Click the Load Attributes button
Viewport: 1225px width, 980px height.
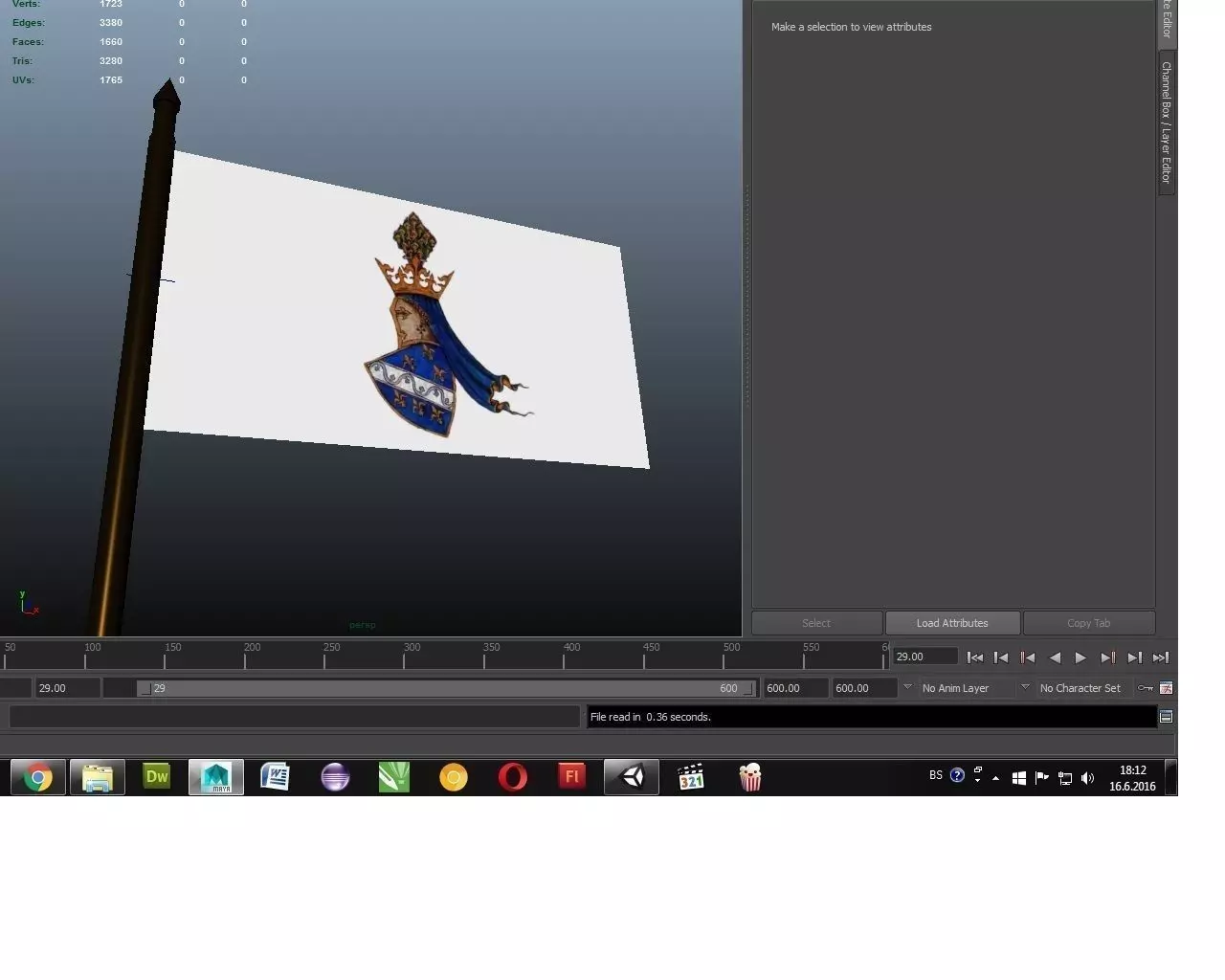click(952, 623)
